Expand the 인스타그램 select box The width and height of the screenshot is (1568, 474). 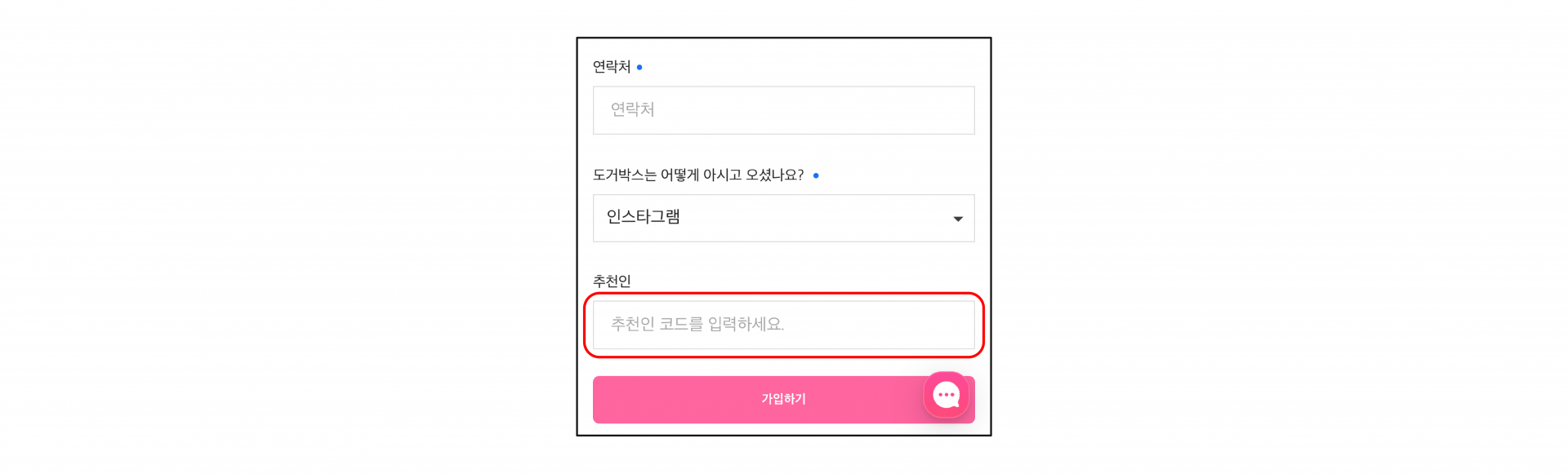click(784, 218)
